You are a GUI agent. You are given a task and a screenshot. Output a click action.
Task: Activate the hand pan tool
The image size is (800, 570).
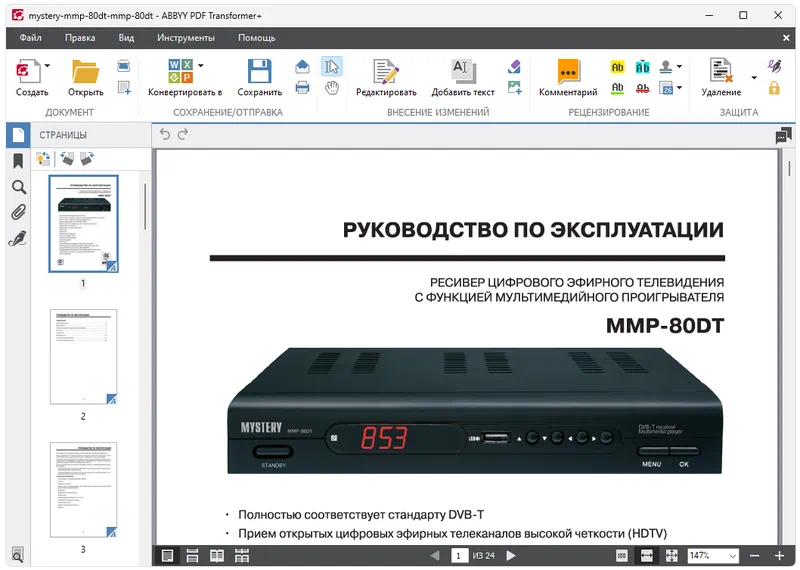[332, 88]
